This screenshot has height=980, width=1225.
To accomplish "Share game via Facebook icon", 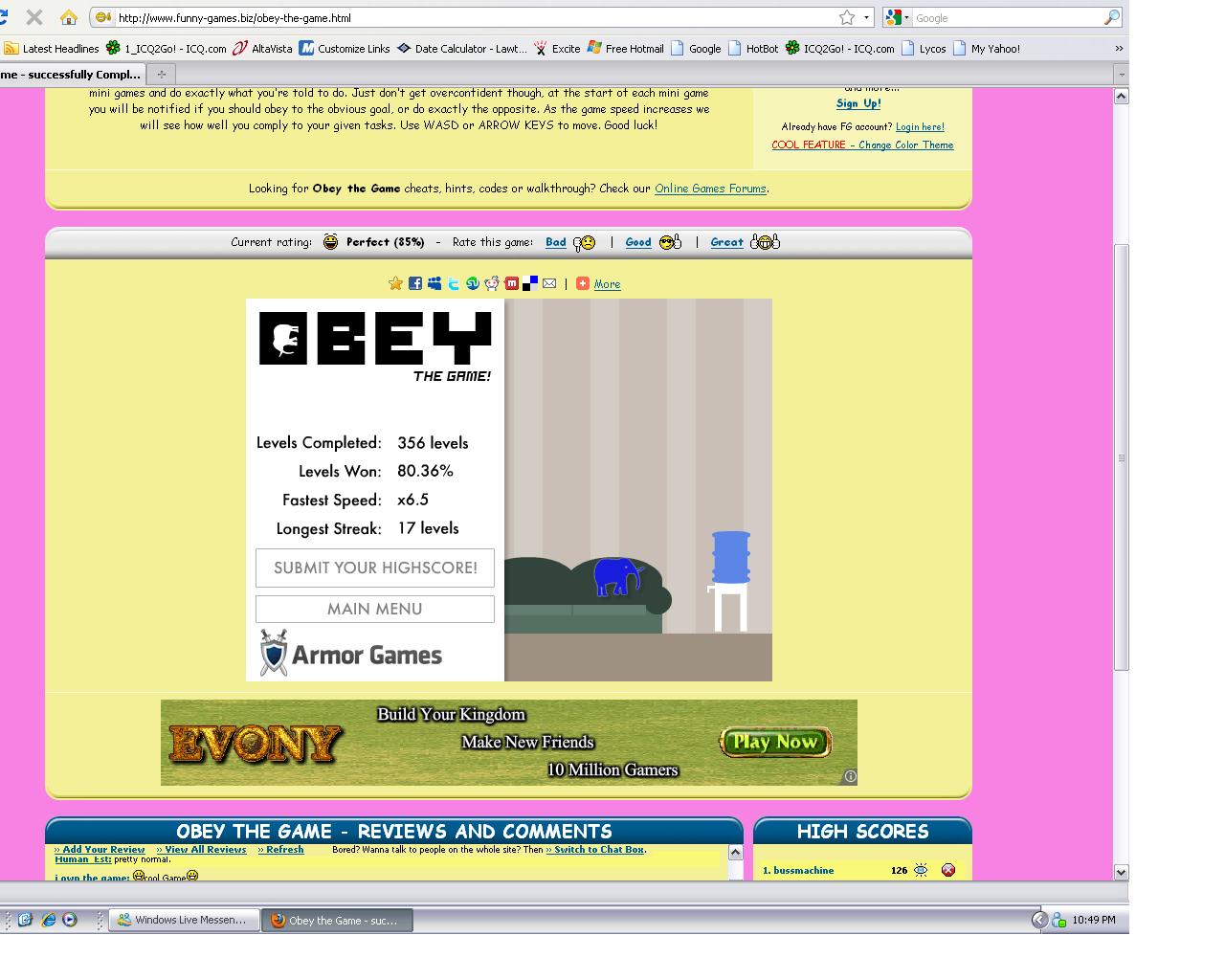I will pos(414,283).
